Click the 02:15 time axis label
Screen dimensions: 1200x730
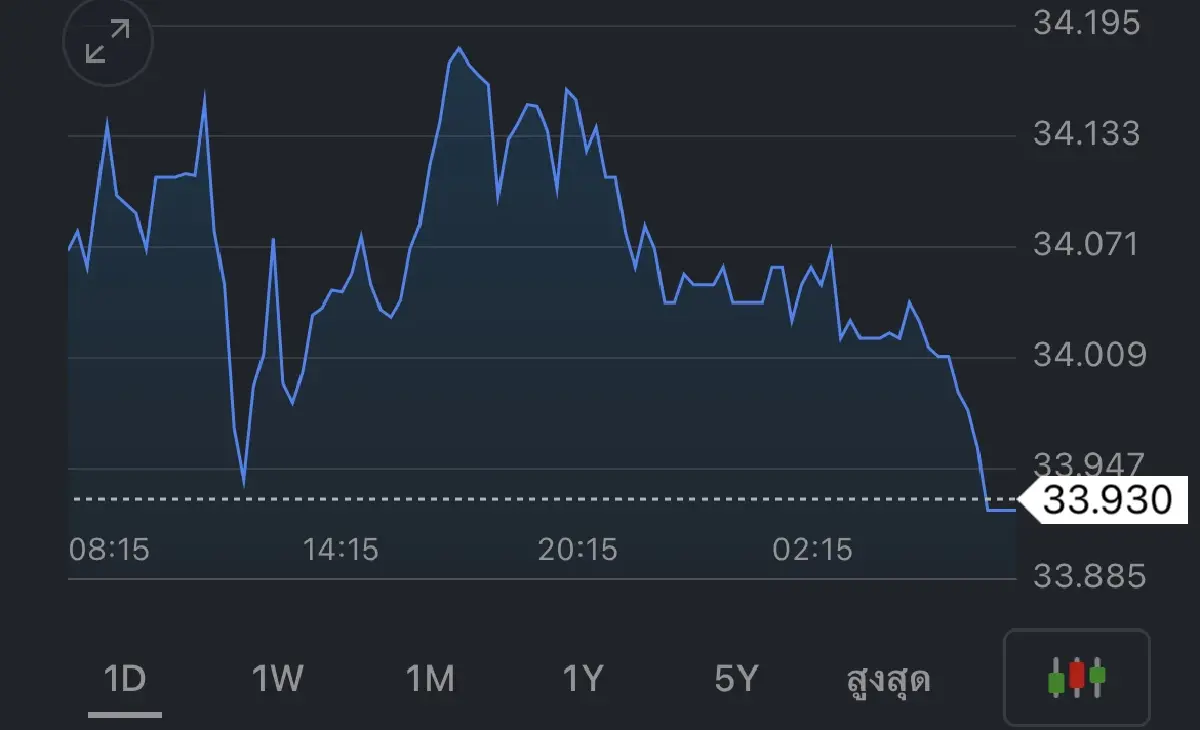pos(813,549)
